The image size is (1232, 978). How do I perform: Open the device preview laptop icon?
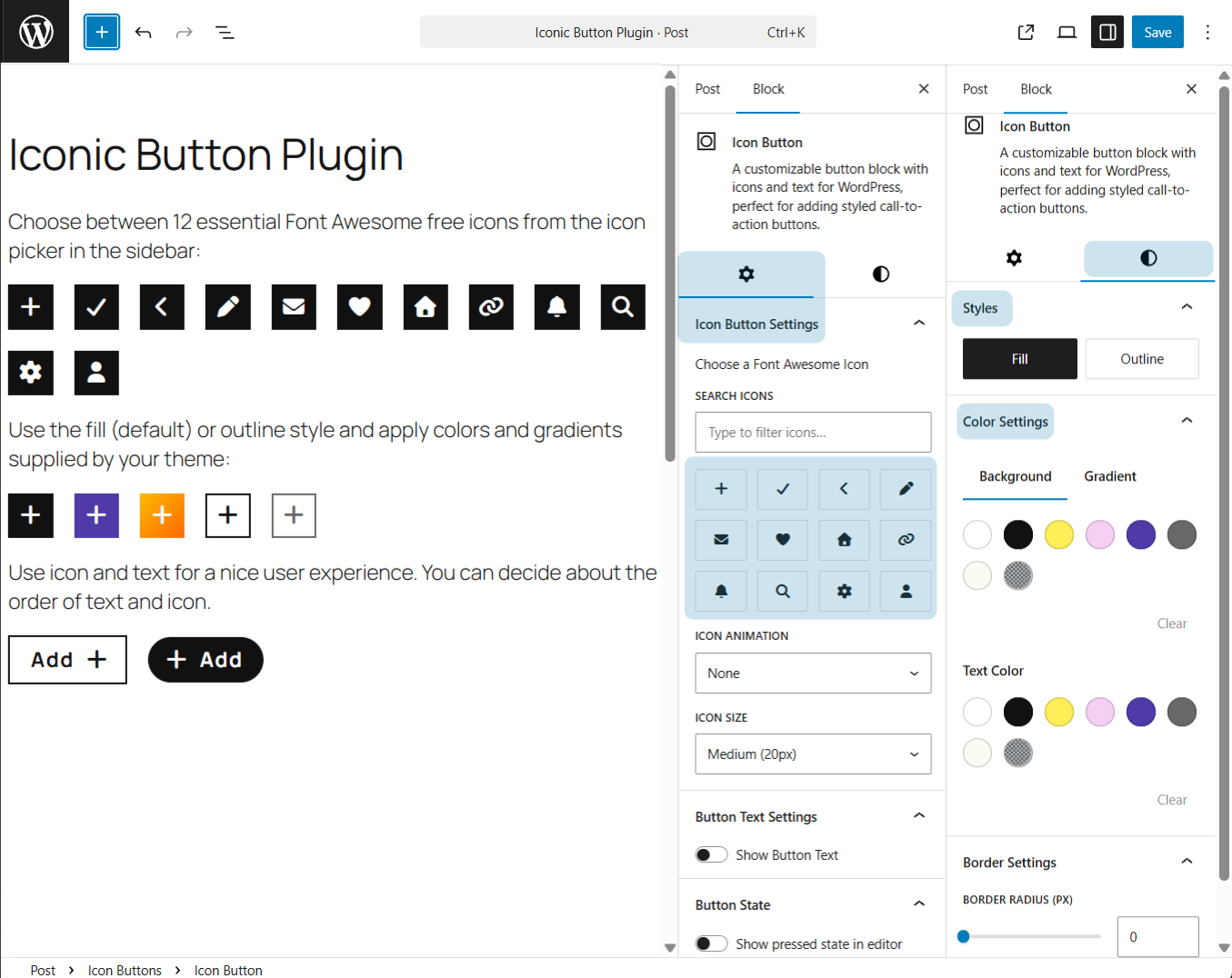pyautogui.click(x=1067, y=33)
